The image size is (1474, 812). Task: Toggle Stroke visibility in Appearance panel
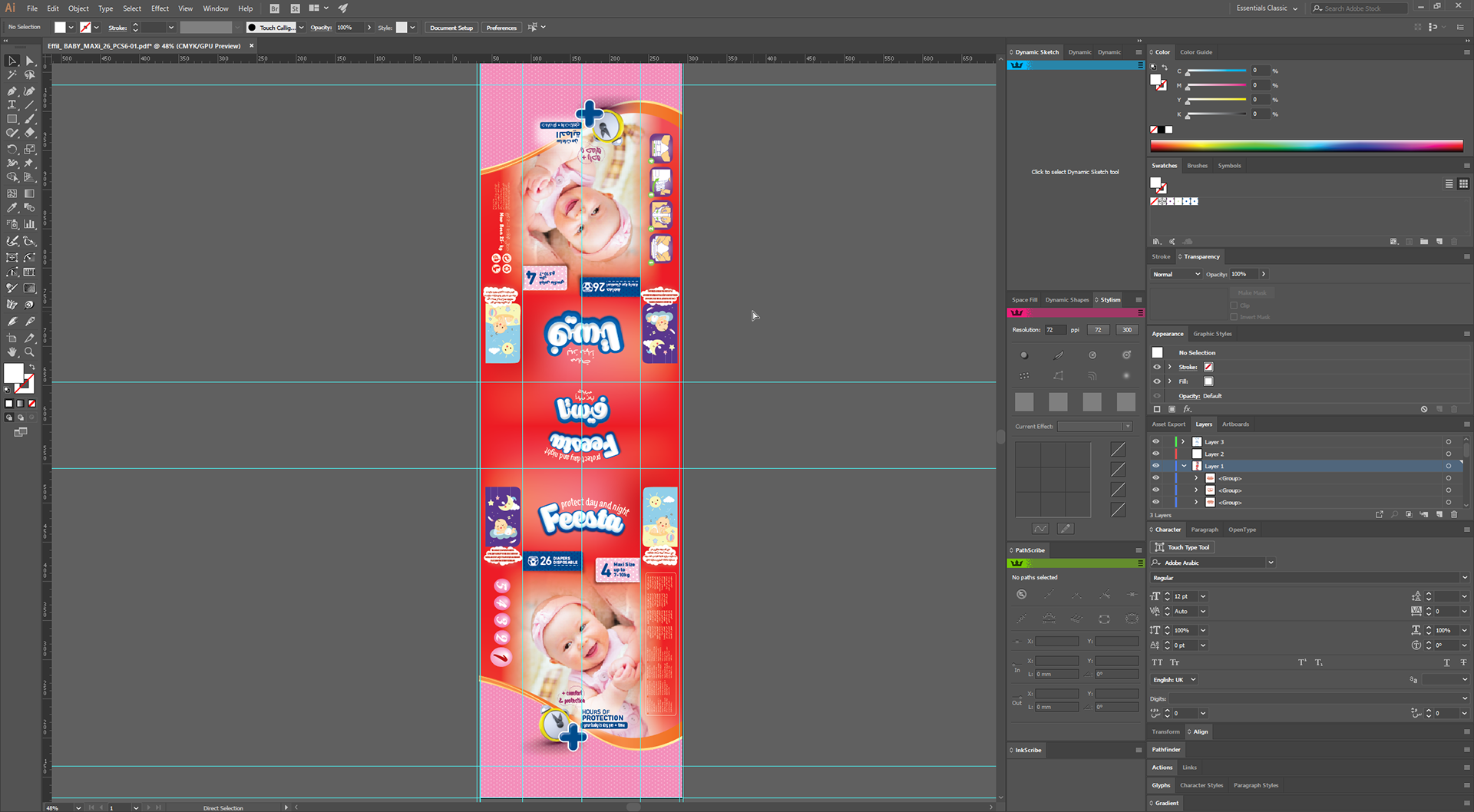tap(1157, 367)
